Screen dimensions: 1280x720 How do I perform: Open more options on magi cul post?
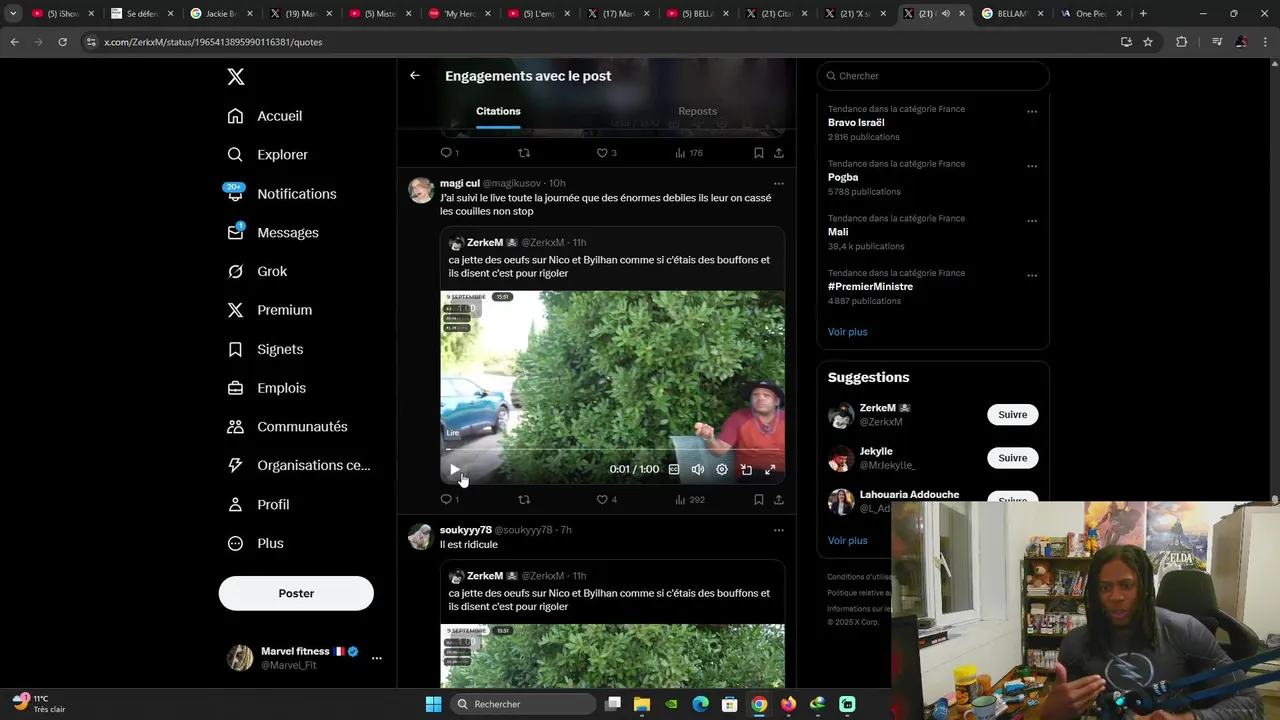click(x=778, y=183)
